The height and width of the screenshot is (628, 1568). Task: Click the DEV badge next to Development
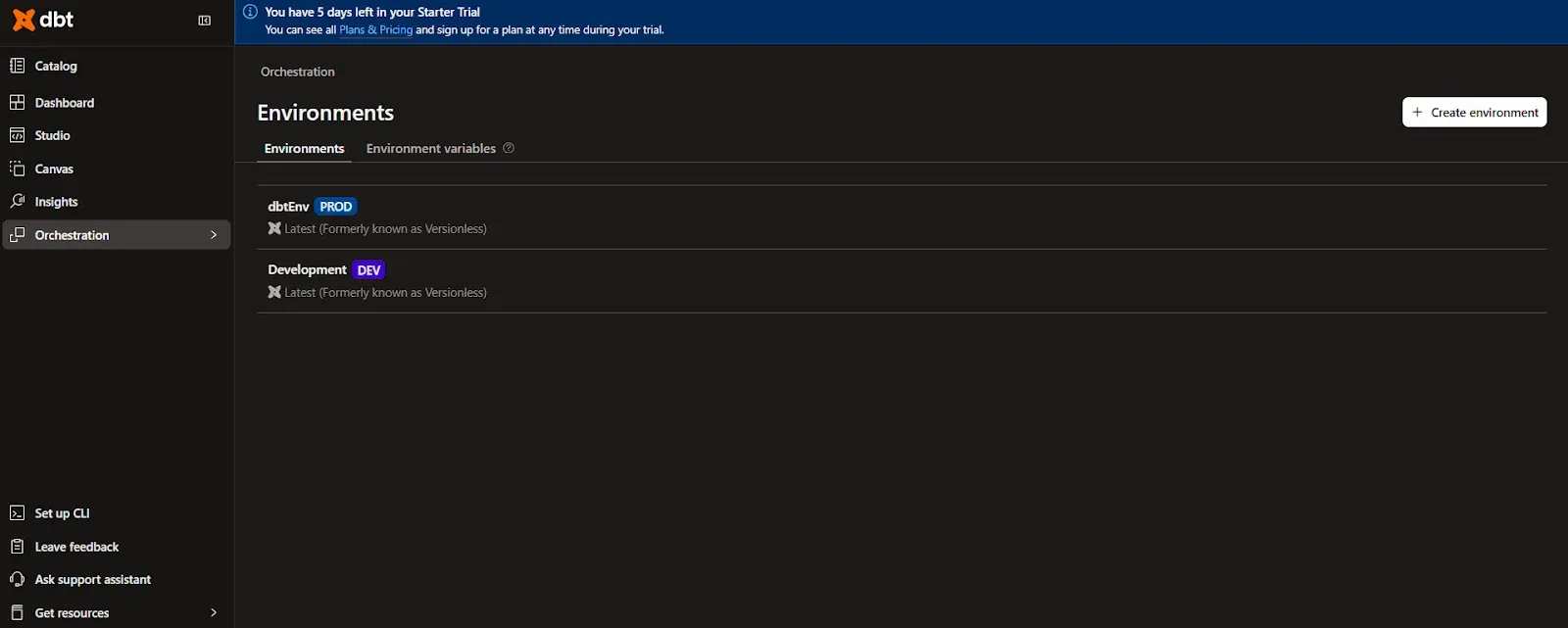368,270
